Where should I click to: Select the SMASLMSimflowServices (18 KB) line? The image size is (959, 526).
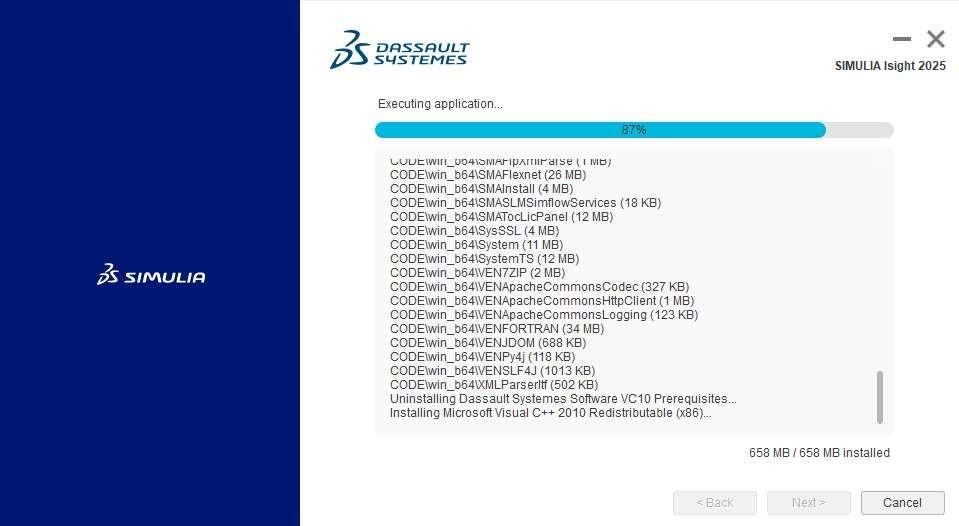pyautogui.click(x=525, y=203)
